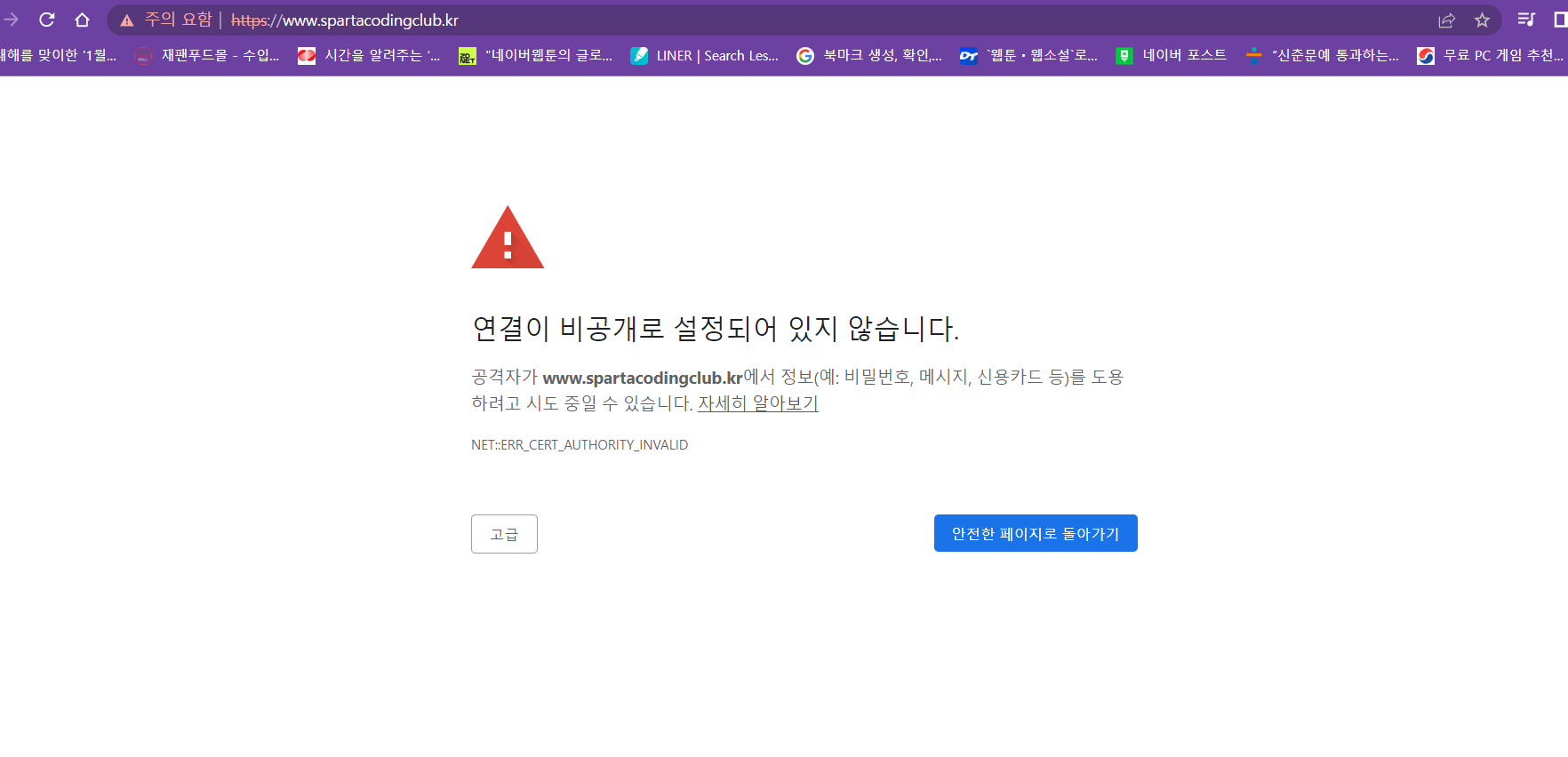Open the '해를 맞이한 1월...' bookmark
Viewport: 1568px width, 757px height.
tap(59, 55)
